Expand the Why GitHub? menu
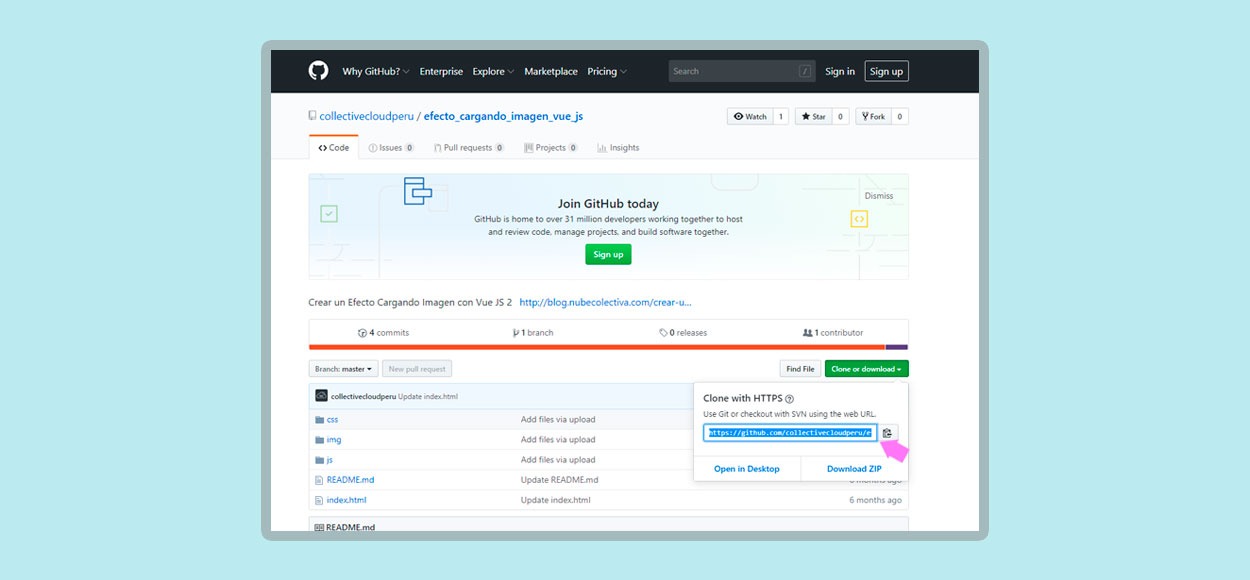Screen dimensions: 1250x580 pos(374,71)
